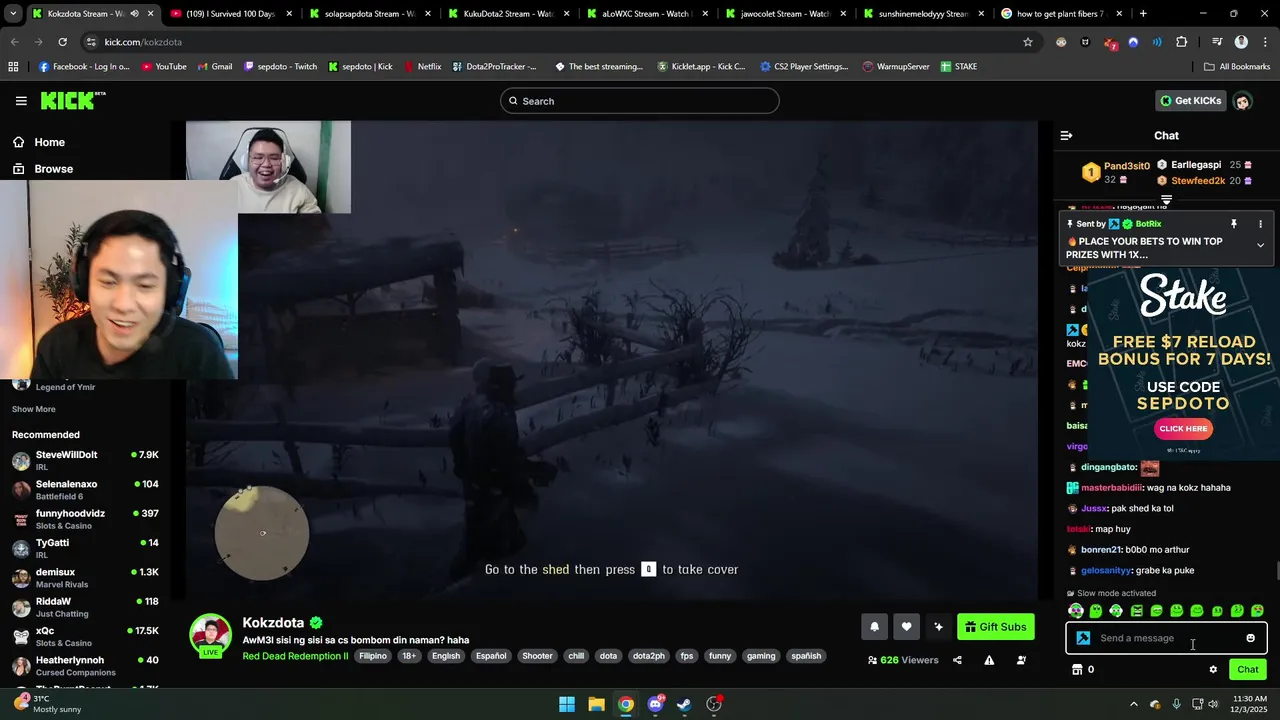Show hidden system tray icons
This screenshot has height=720, width=1280.
pyautogui.click(x=1133, y=704)
